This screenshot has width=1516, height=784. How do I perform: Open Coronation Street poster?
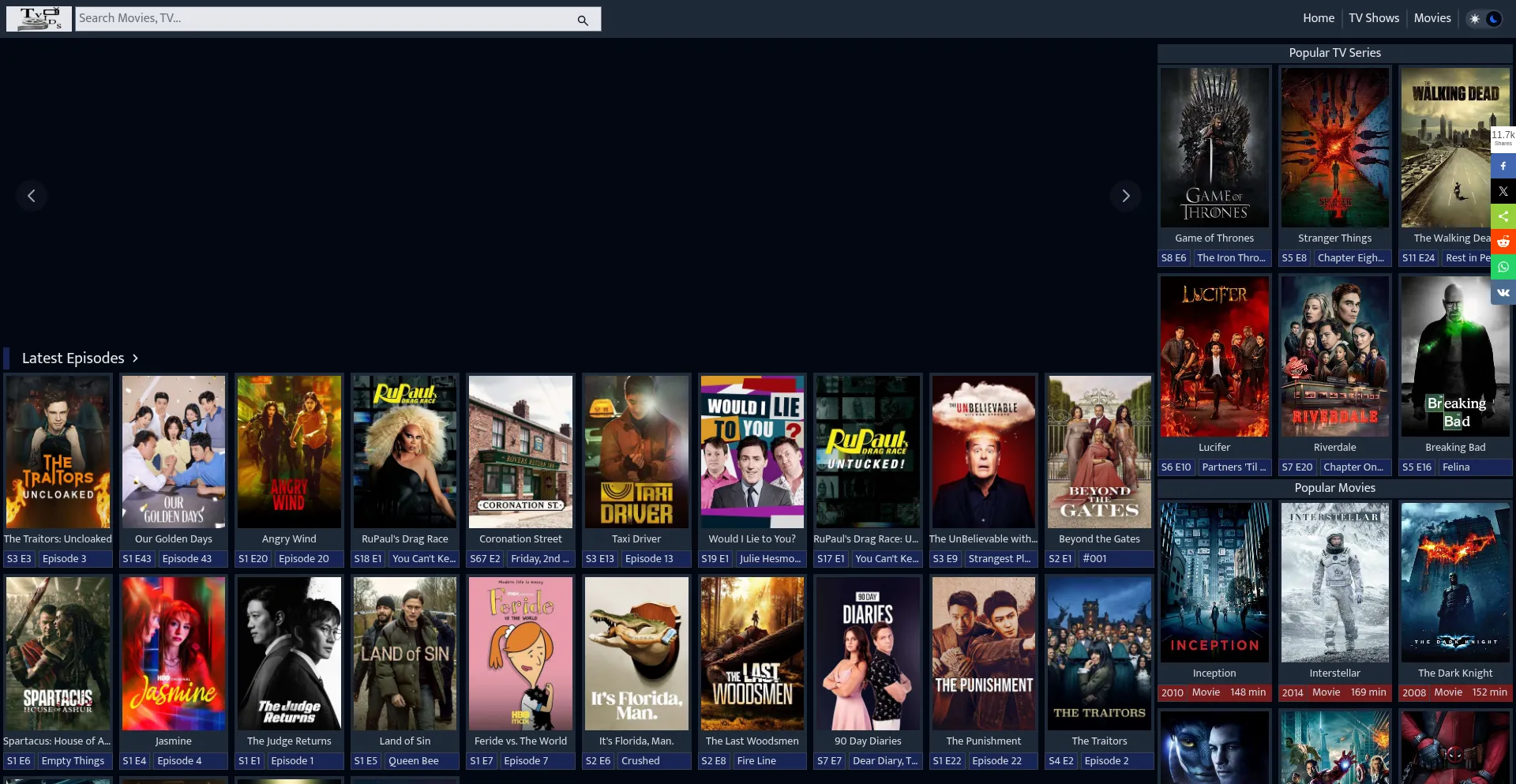(x=520, y=452)
